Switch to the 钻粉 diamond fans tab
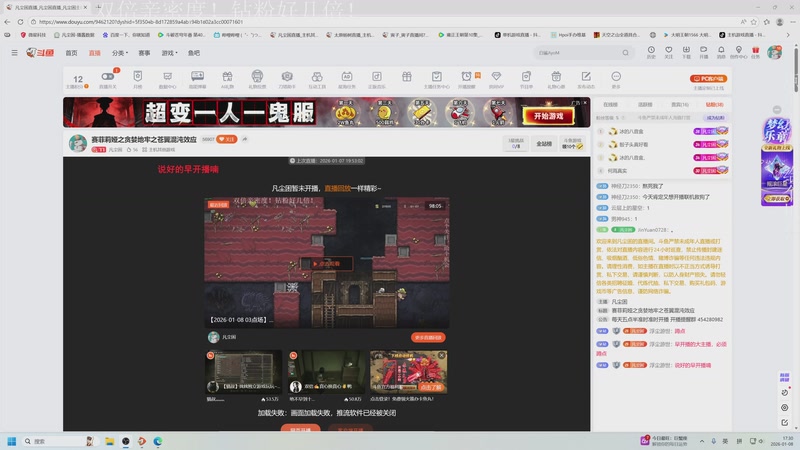 pyautogui.click(x=714, y=105)
